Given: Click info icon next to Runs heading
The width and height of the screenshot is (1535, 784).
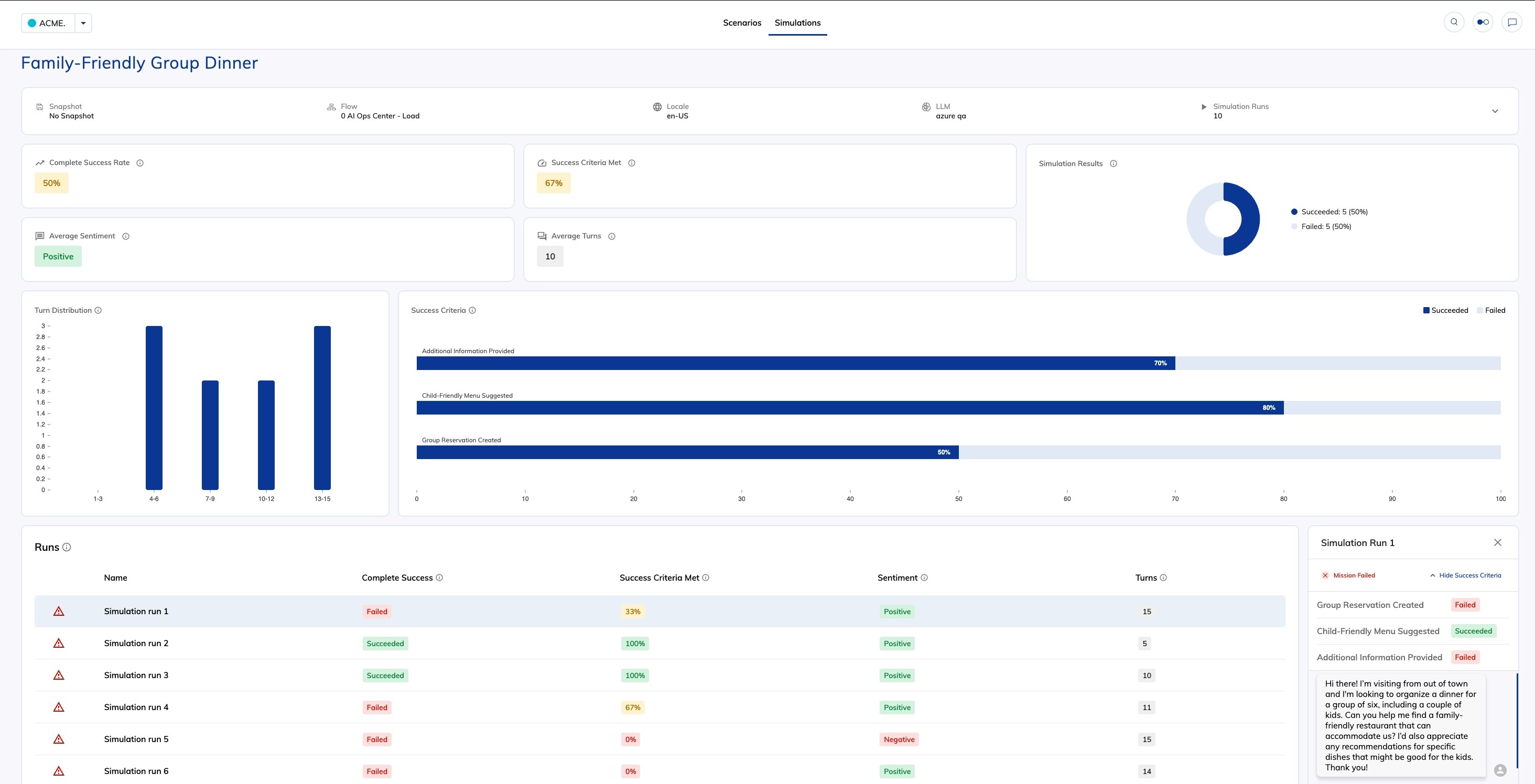Looking at the screenshot, I should (67, 548).
